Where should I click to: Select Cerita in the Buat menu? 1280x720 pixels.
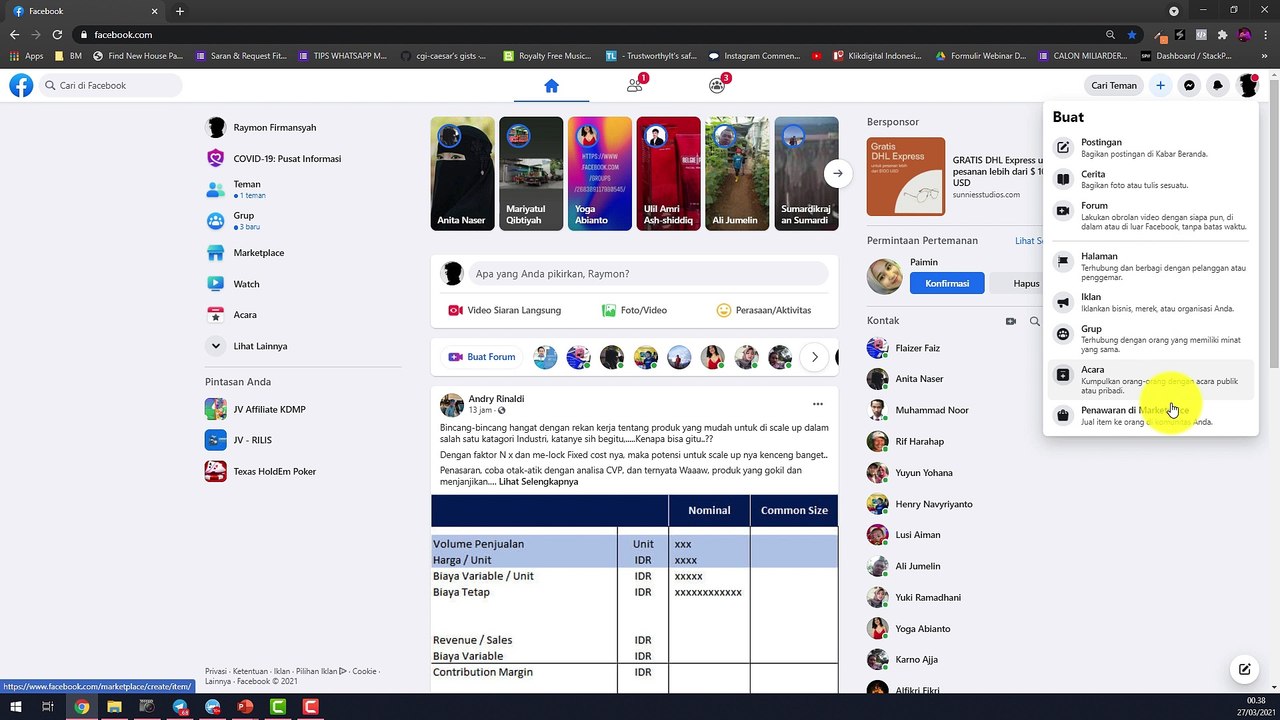coord(1150,179)
